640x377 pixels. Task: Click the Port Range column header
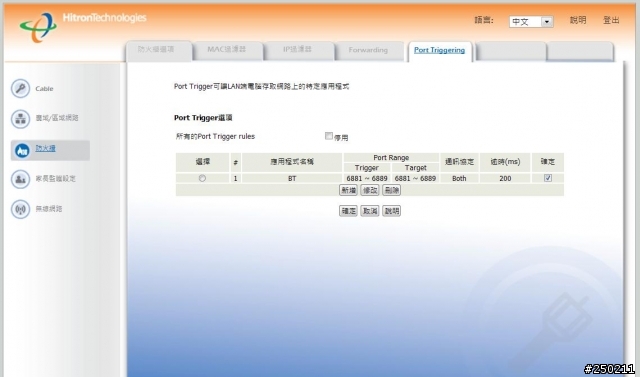pyautogui.click(x=391, y=157)
